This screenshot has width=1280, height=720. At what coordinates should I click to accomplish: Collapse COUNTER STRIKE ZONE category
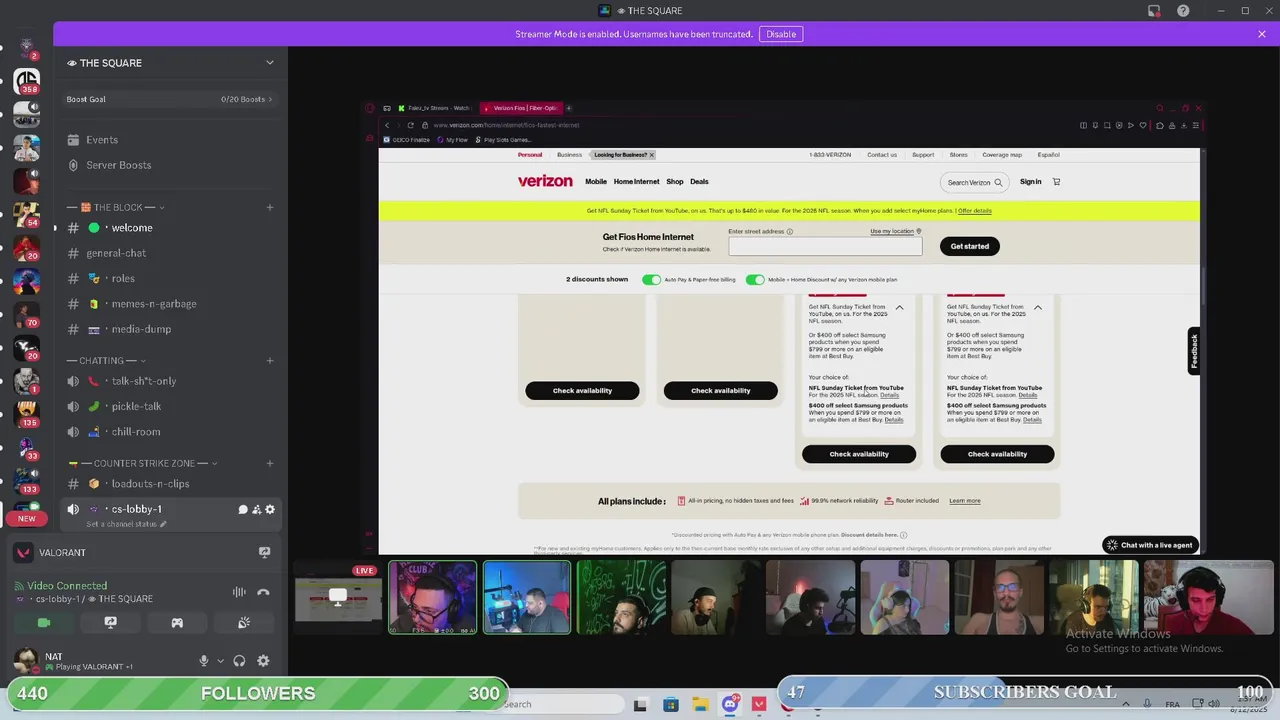click(143, 463)
